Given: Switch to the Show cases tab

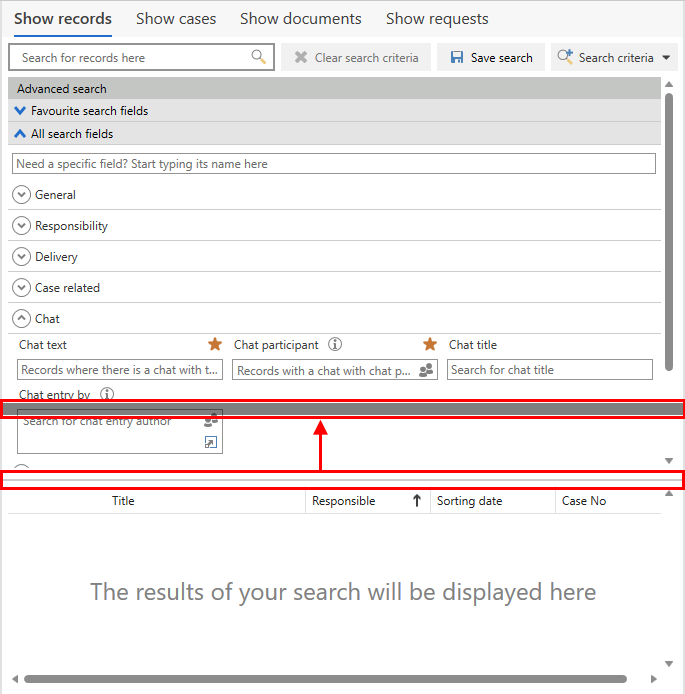Looking at the screenshot, I should point(175,19).
